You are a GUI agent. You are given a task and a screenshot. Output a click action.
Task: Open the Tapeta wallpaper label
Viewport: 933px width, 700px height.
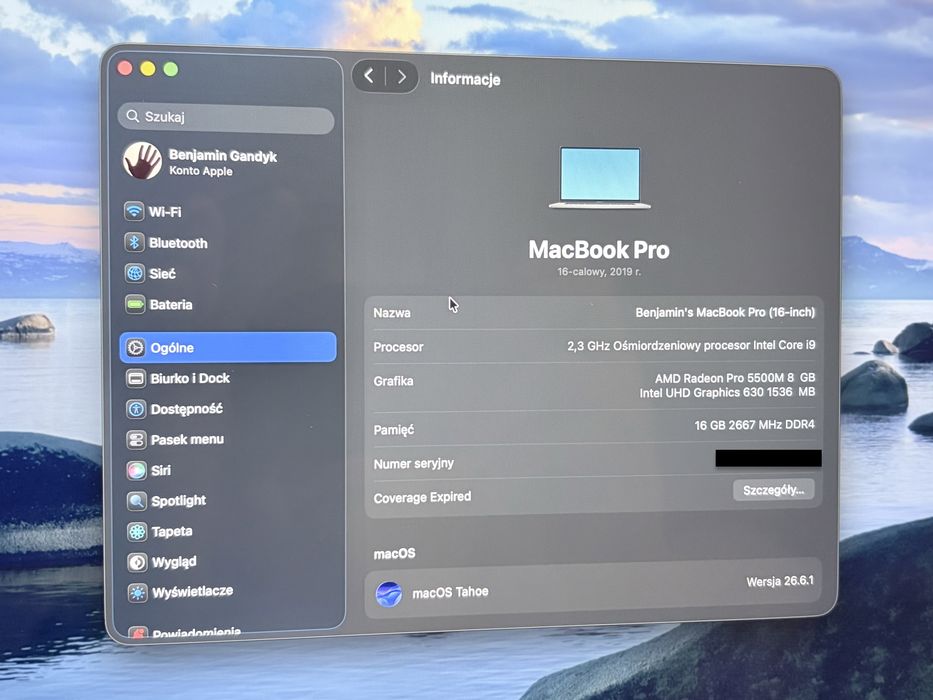pyautogui.click(x=172, y=532)
